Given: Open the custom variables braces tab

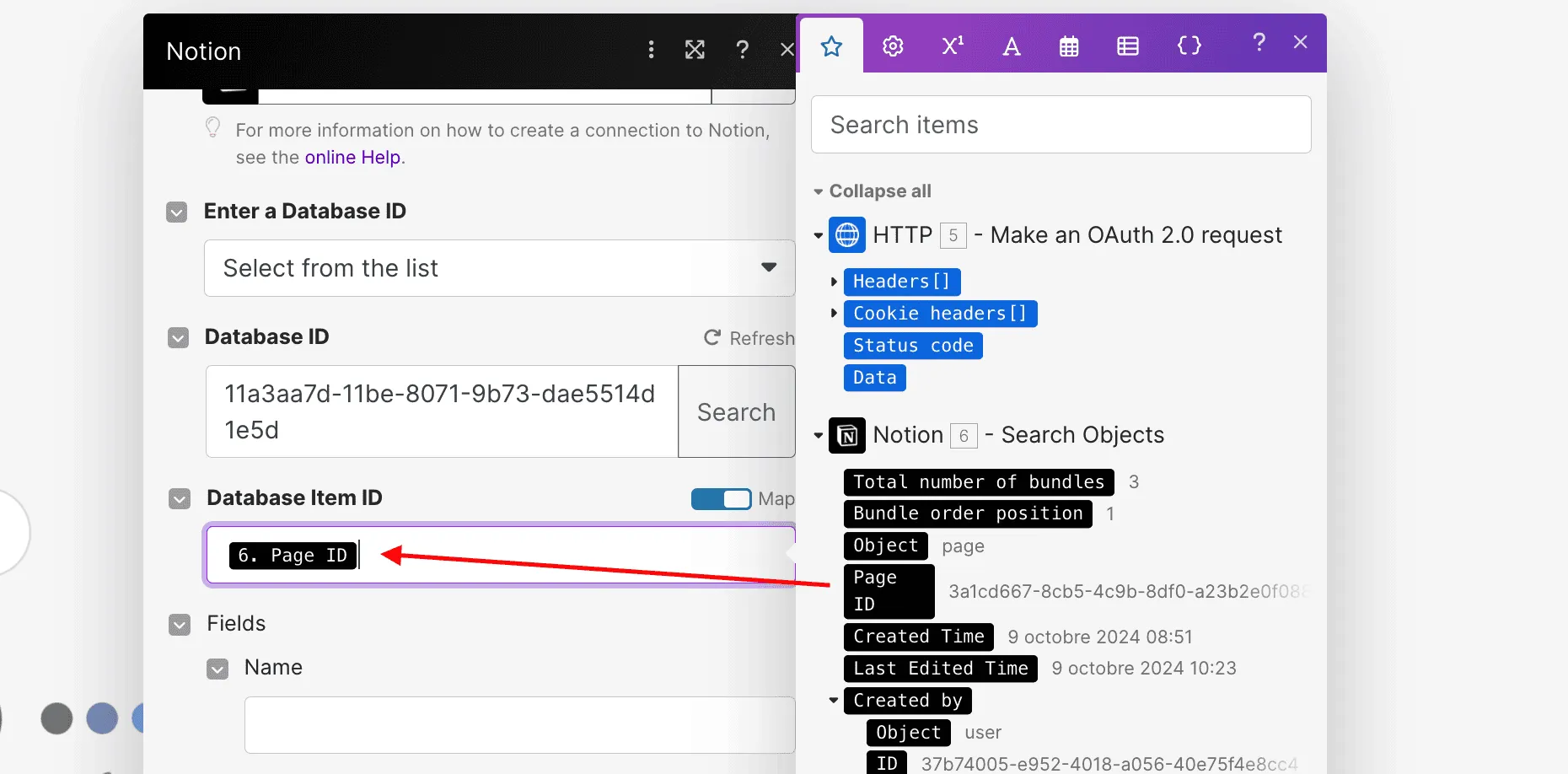Looking at the screenshot, I should click(1189, 46).
